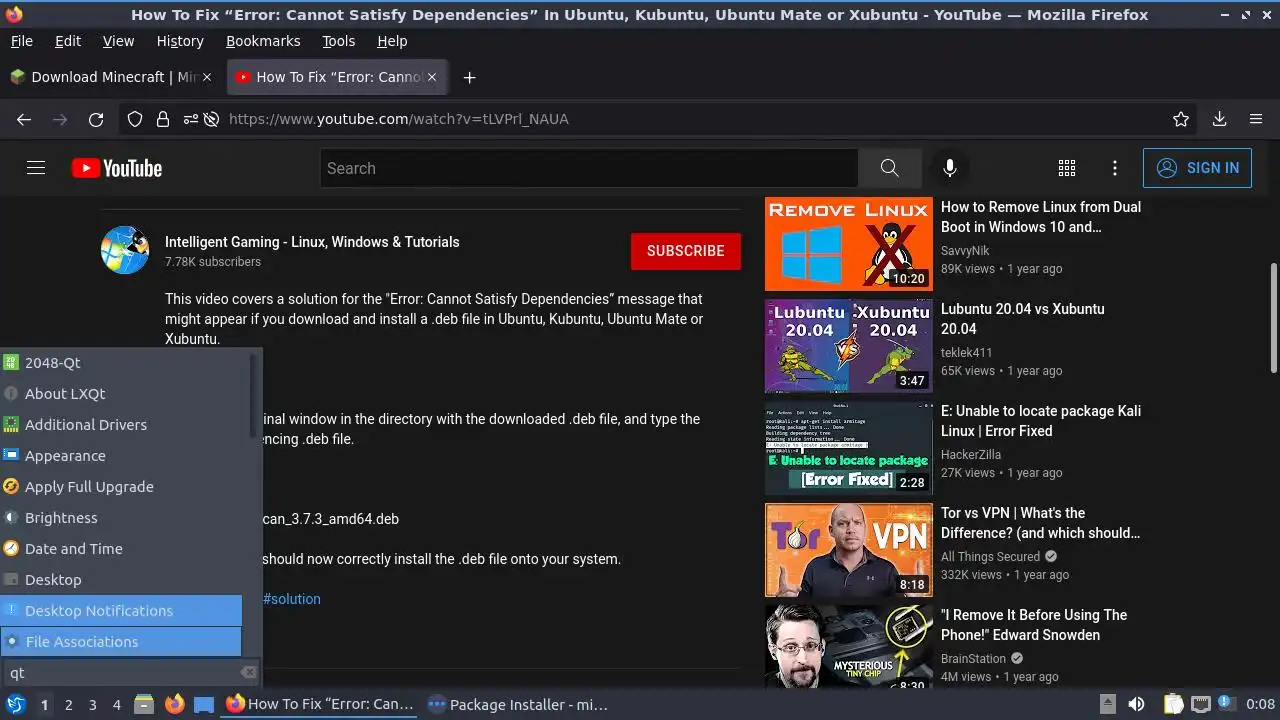Open About LXQt menu entry
Image resolution: width=1280 pixels, height=720 pixels.
[122, 394]
